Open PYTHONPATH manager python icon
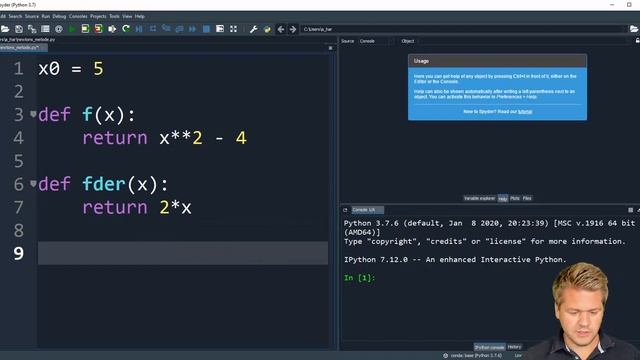This screenshot has width=640, height=360. 267,29
